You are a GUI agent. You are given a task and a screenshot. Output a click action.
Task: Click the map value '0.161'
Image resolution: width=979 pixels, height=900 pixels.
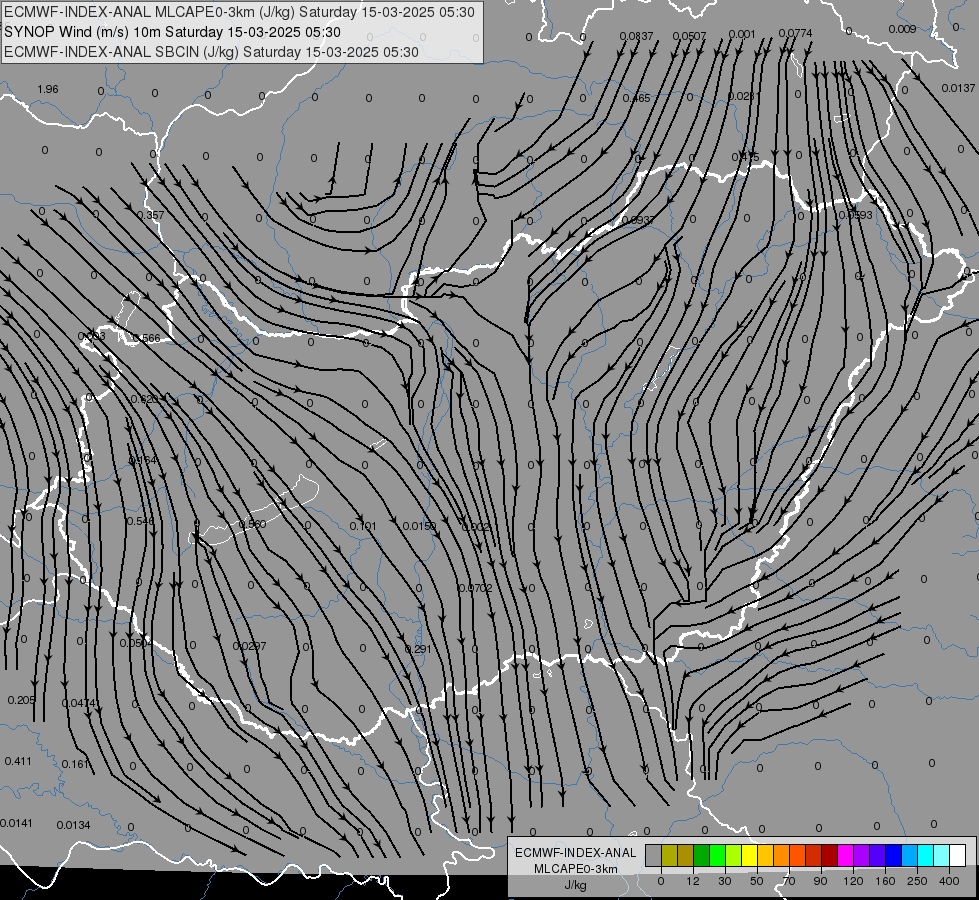[75, 764]
